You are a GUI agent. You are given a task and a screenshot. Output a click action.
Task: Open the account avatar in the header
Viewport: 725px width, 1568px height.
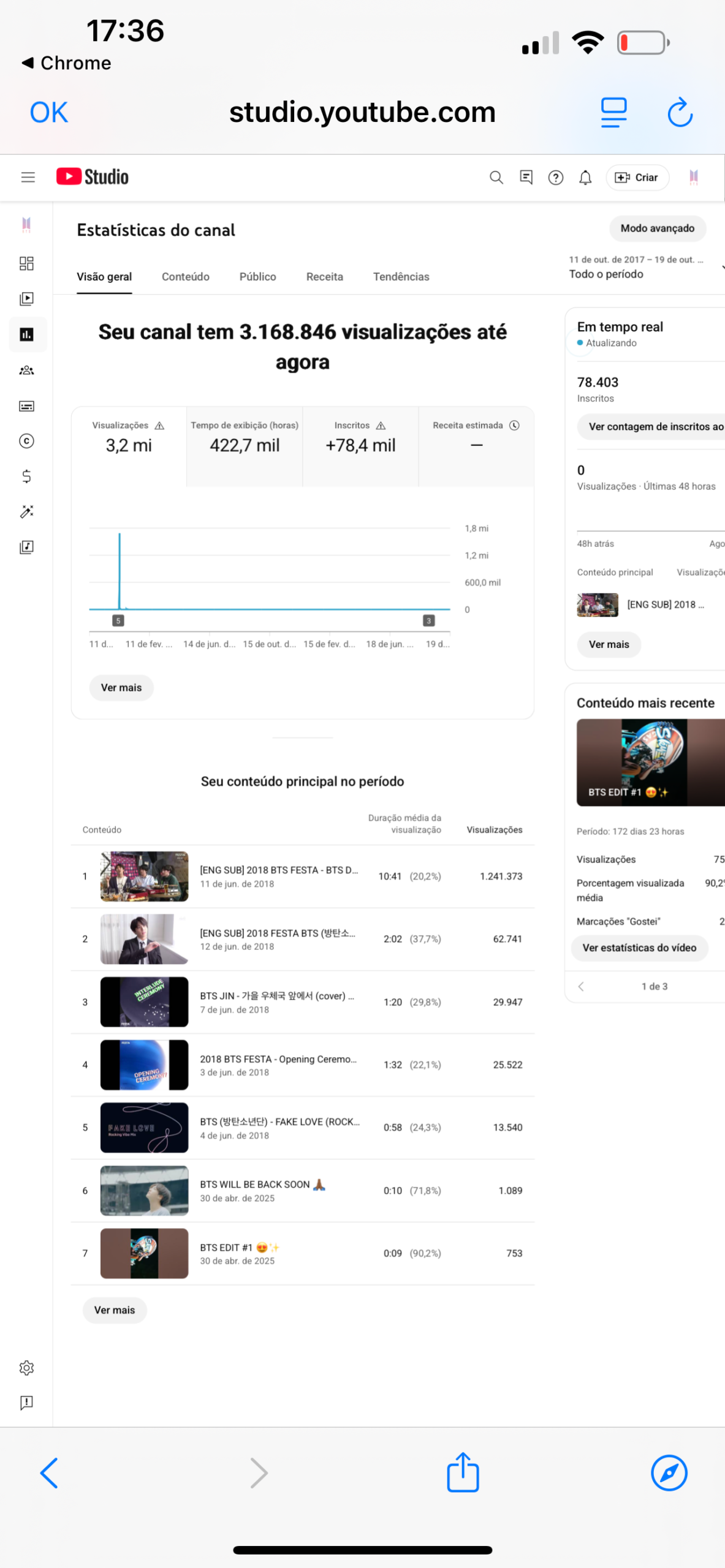pyautogui.click(x=693, y=177)
